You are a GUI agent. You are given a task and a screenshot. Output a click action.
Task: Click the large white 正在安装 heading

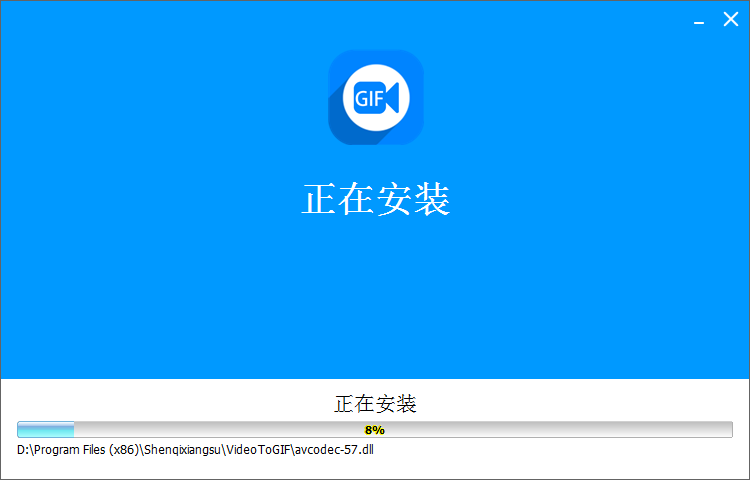point(376,199)
